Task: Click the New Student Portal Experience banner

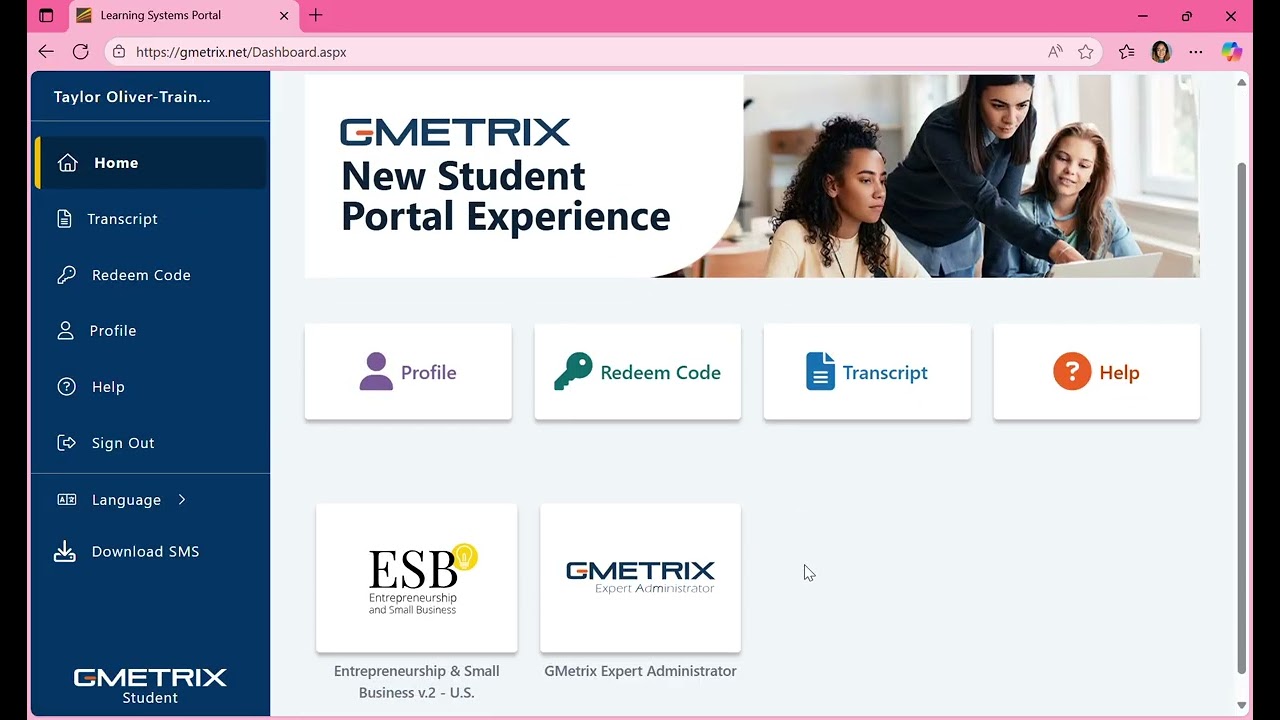Action: tap(752, 176)
